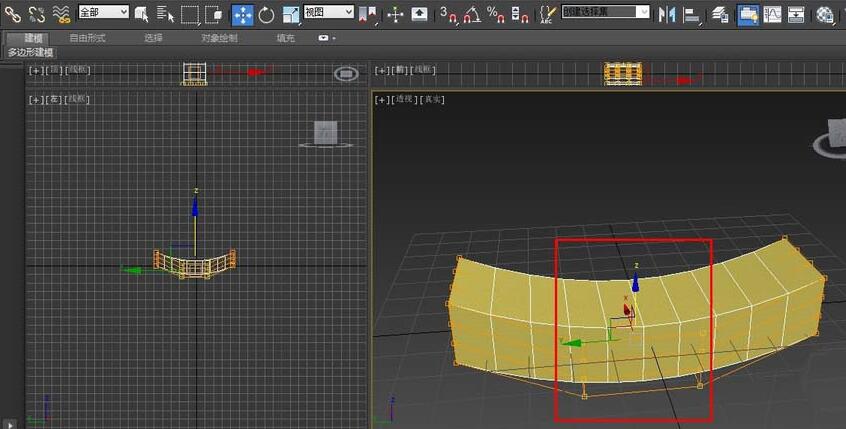Switch to the Select and Rotate tool

[267, 15]
